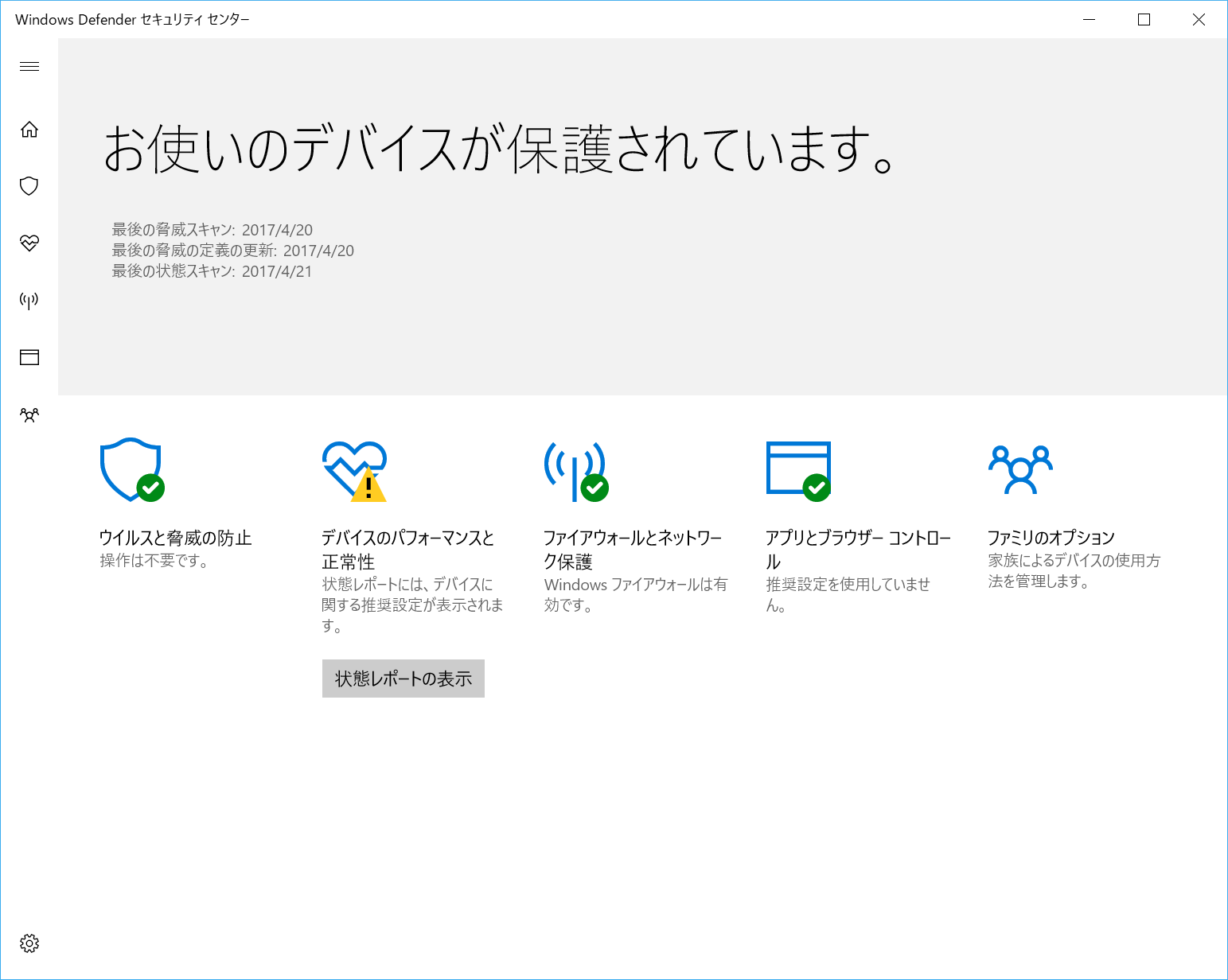
Task: Open the hamburger navigation menu
Action: (29, 66)
